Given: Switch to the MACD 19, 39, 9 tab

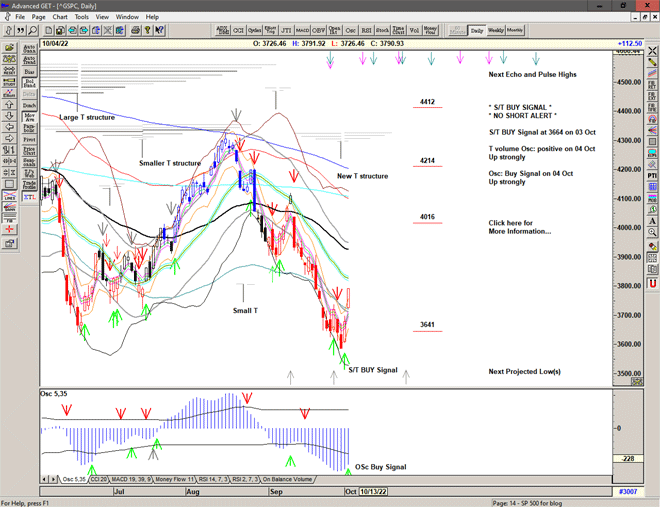Looking at the screenshot, I should pyautogui.click(x=132, y=480).
